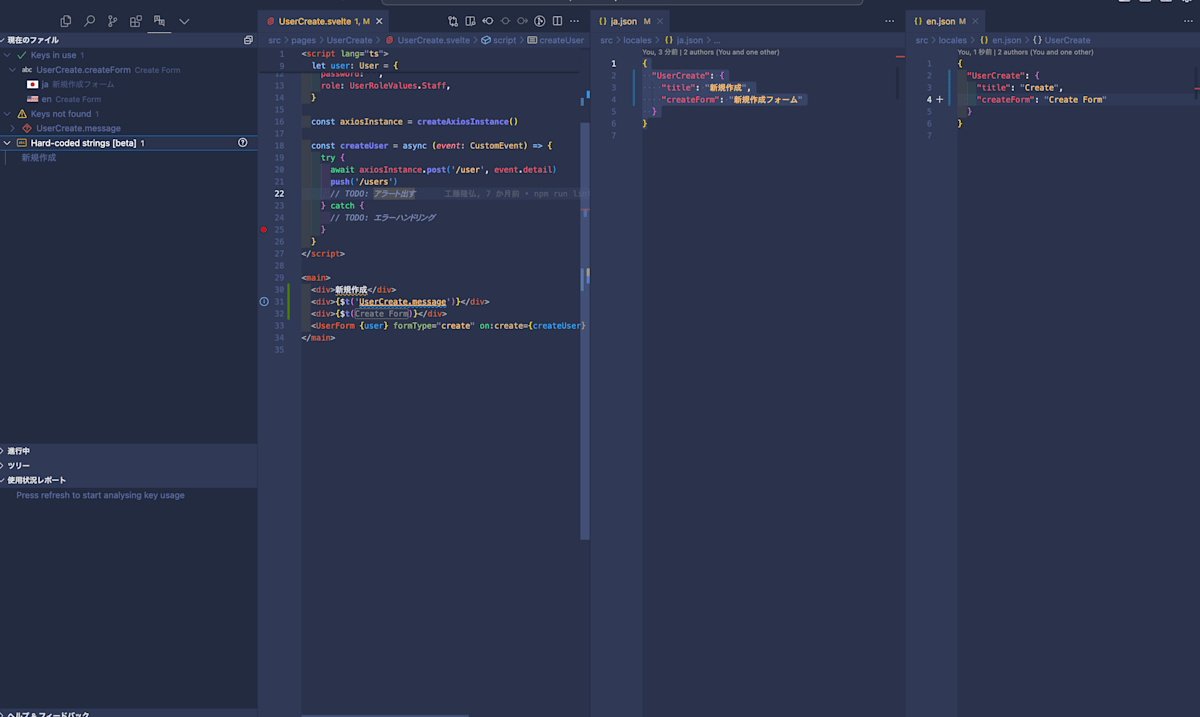Collapse the 使用状況レポート section
The image size is (1200, 717).
click(x=128, y=480)
